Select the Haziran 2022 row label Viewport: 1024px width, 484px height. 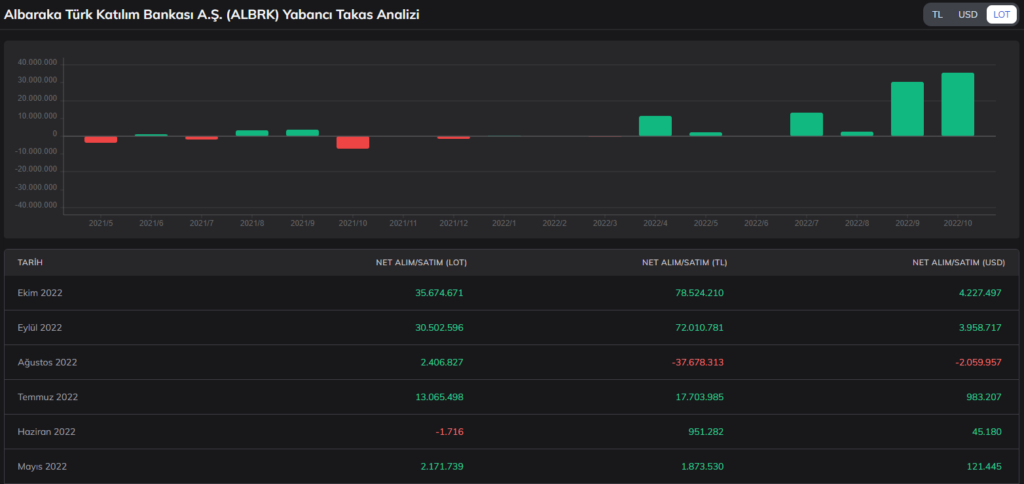tap(46, 432)
